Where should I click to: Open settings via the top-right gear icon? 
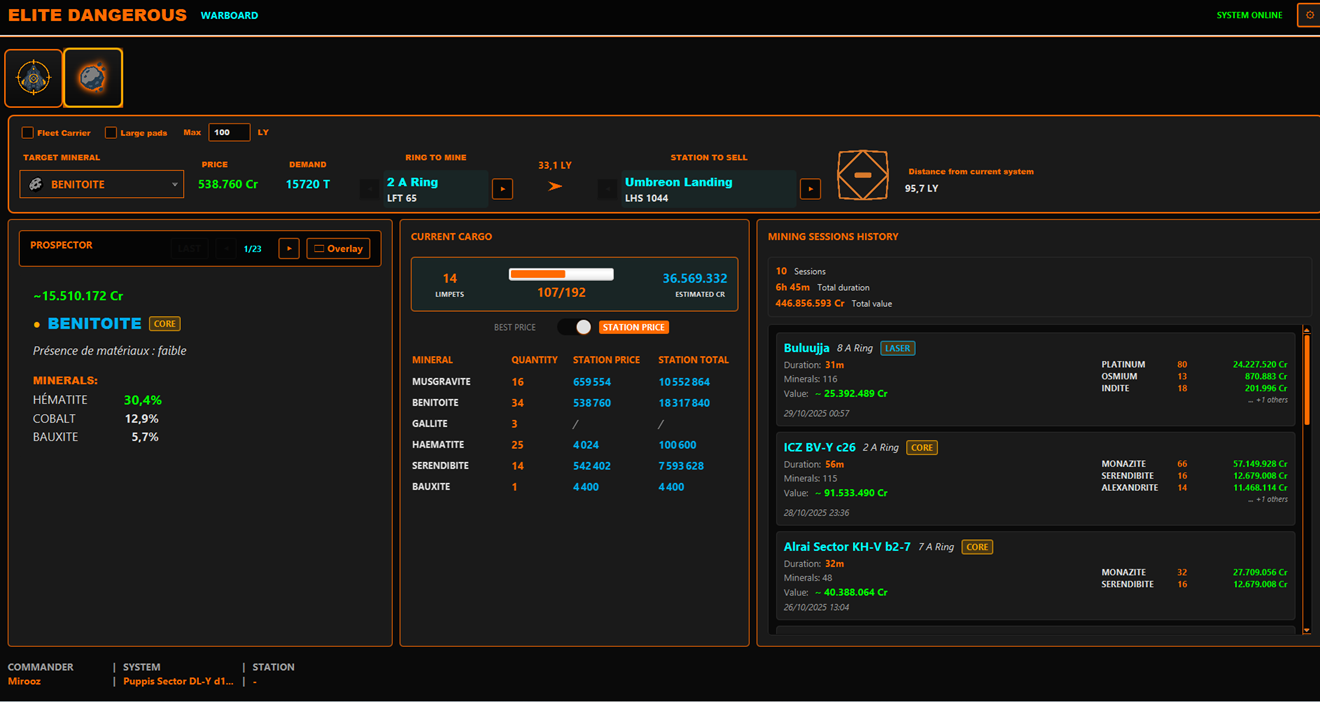1309,15
